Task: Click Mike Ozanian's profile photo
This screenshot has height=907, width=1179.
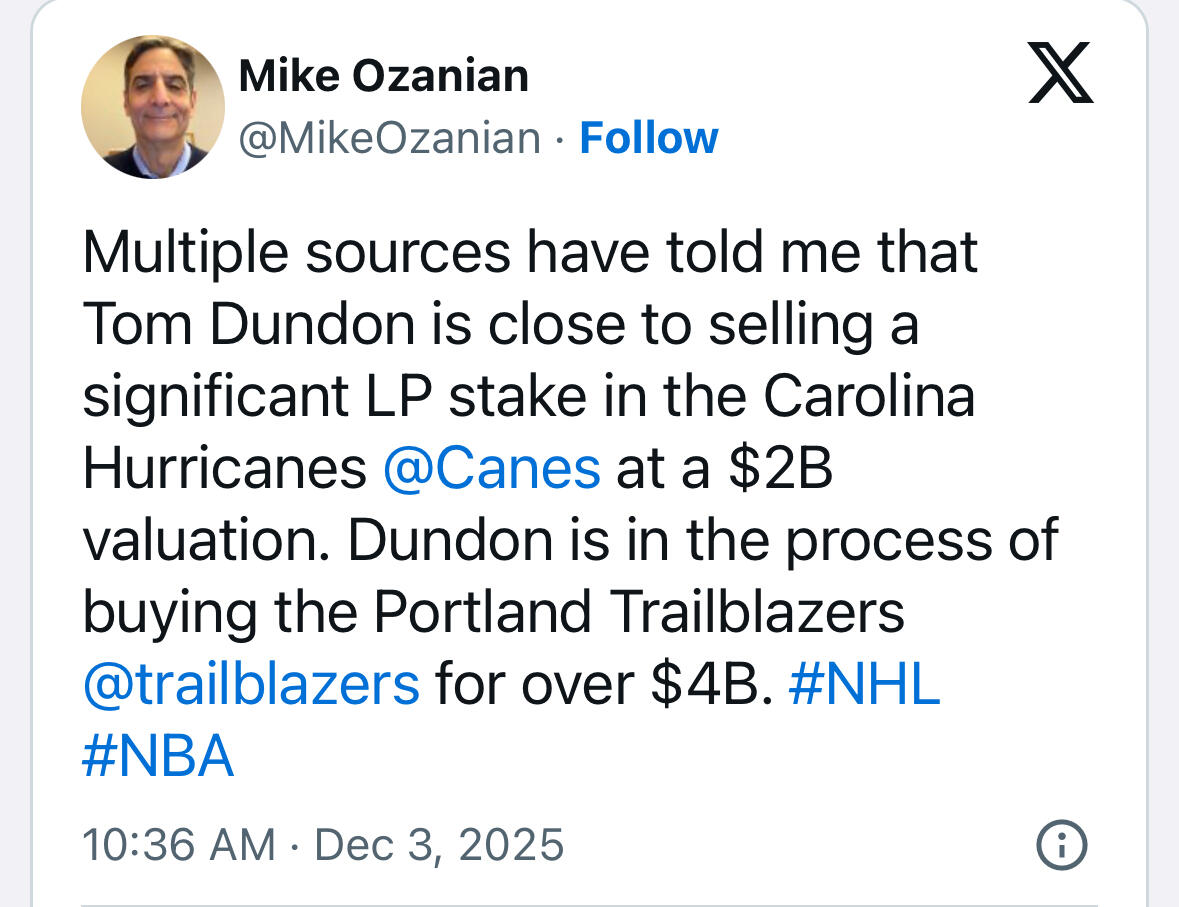Action: pos(152,107)
